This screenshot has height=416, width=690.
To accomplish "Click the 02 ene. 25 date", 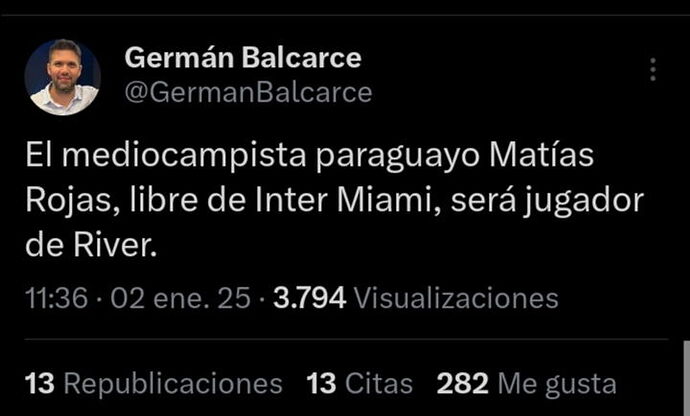I will [x=180, y=298].
